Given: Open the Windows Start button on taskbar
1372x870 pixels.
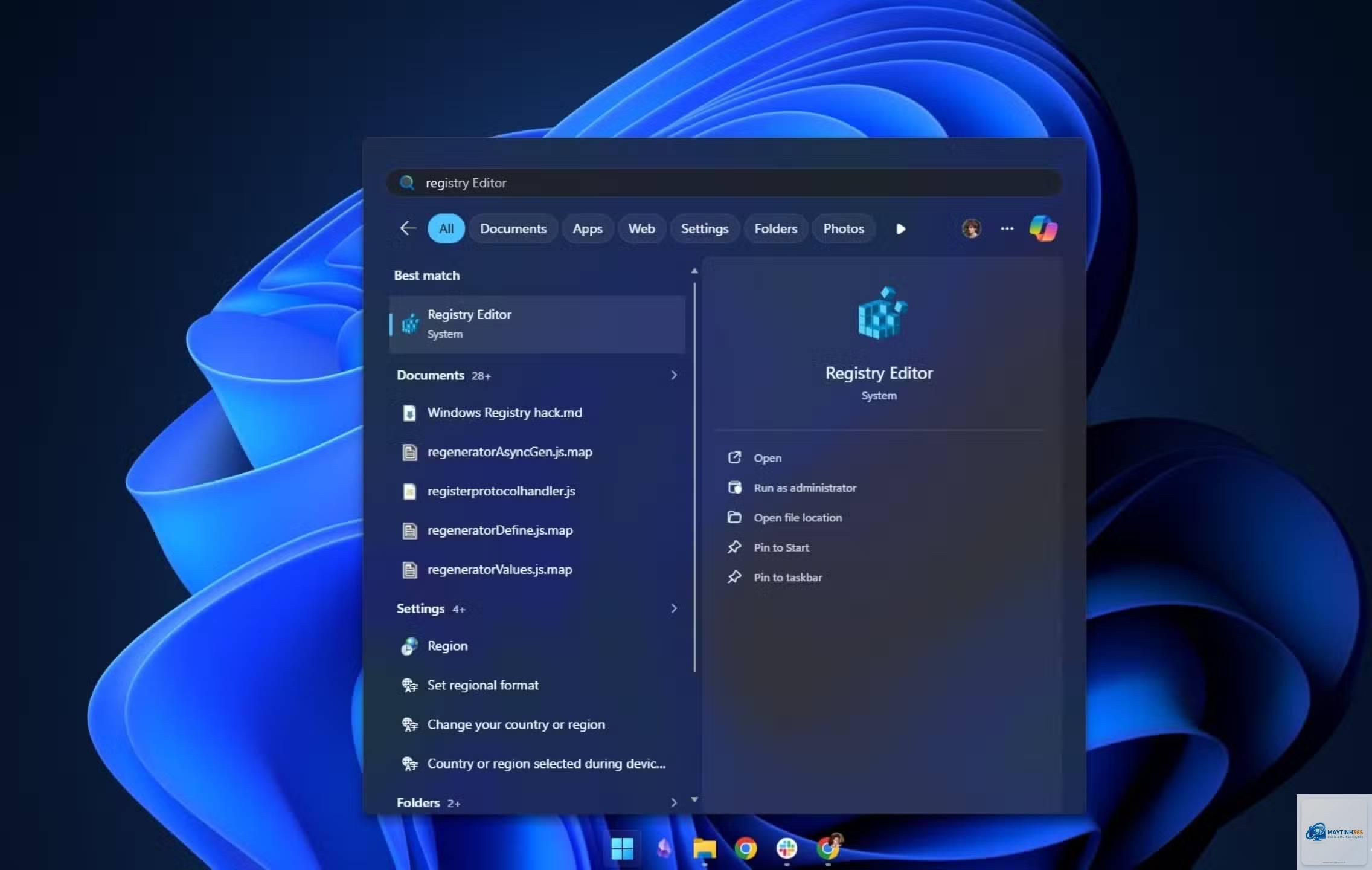Looking at the screenshot, I should point(622,848).
